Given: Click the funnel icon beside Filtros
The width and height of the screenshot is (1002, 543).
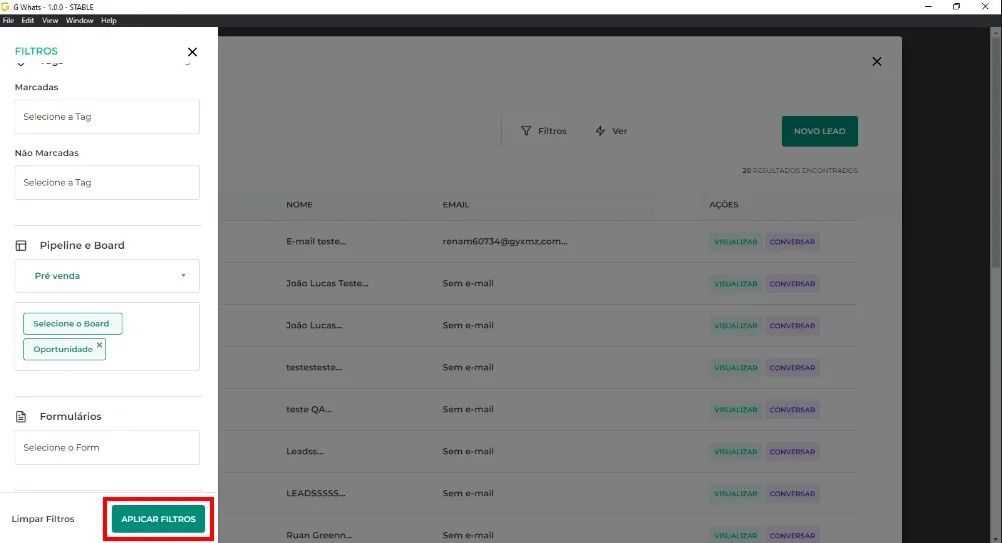Looking at the screenshot, I should point(526,131).
